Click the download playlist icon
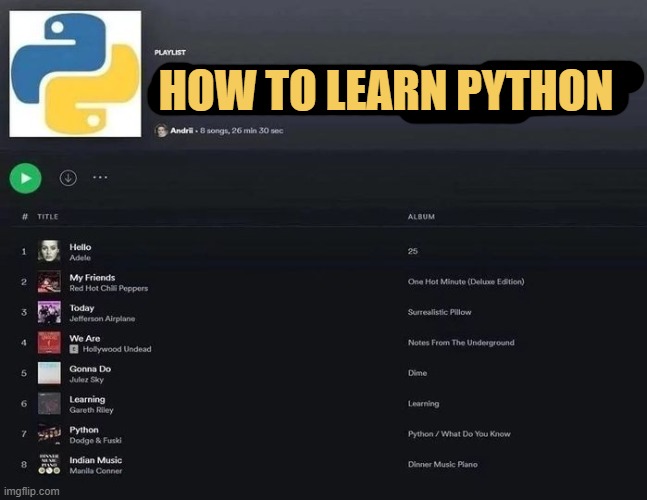Screen dimensions: 647x500 point(68,178)
